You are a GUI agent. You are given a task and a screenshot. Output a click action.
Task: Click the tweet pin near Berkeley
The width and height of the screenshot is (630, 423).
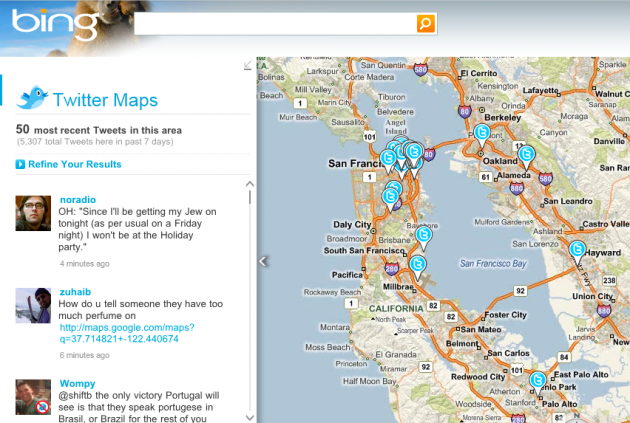point(482,132)
